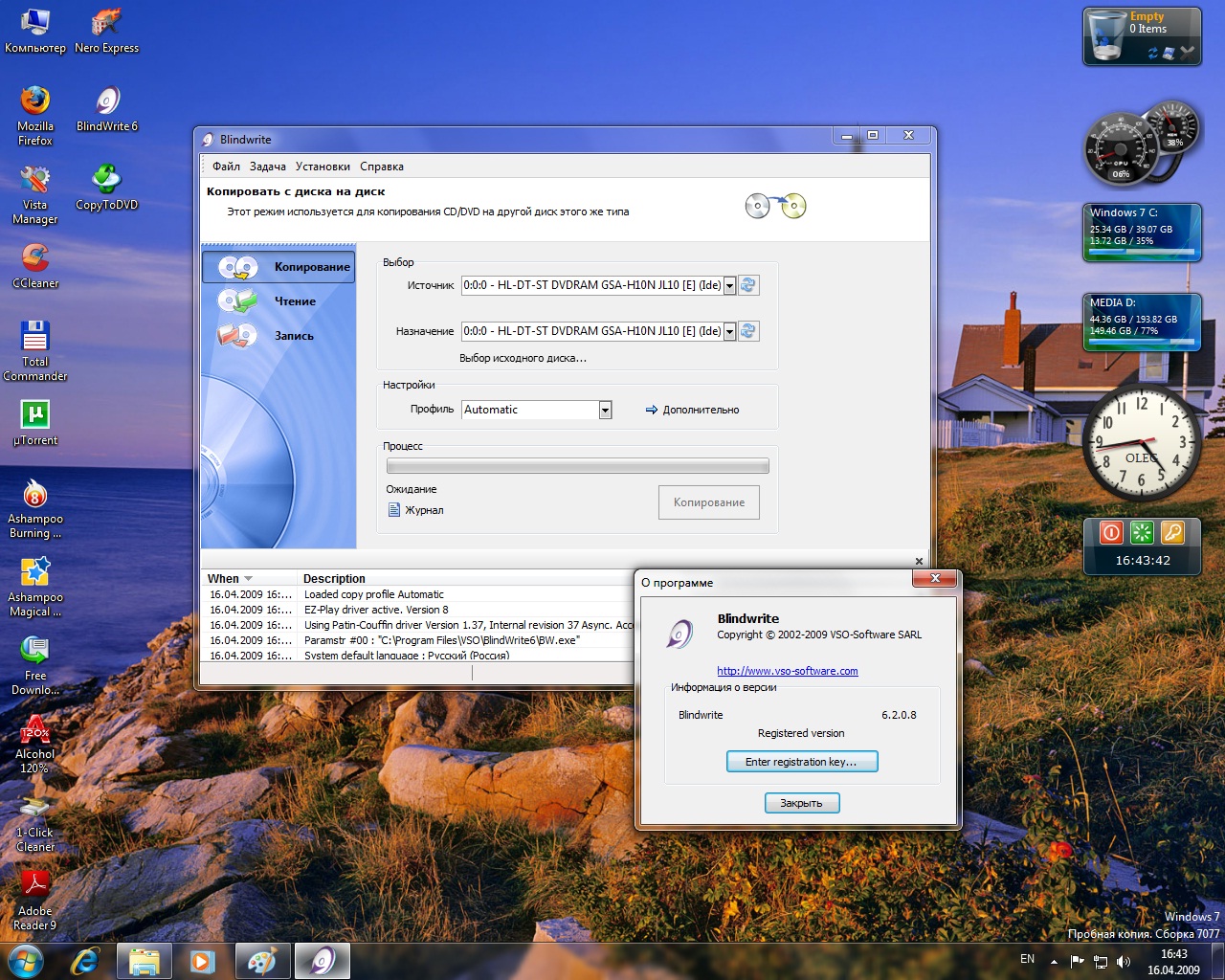Open the Start menu orb
The height and width of the screenshot is (980, 1225).
26,961
